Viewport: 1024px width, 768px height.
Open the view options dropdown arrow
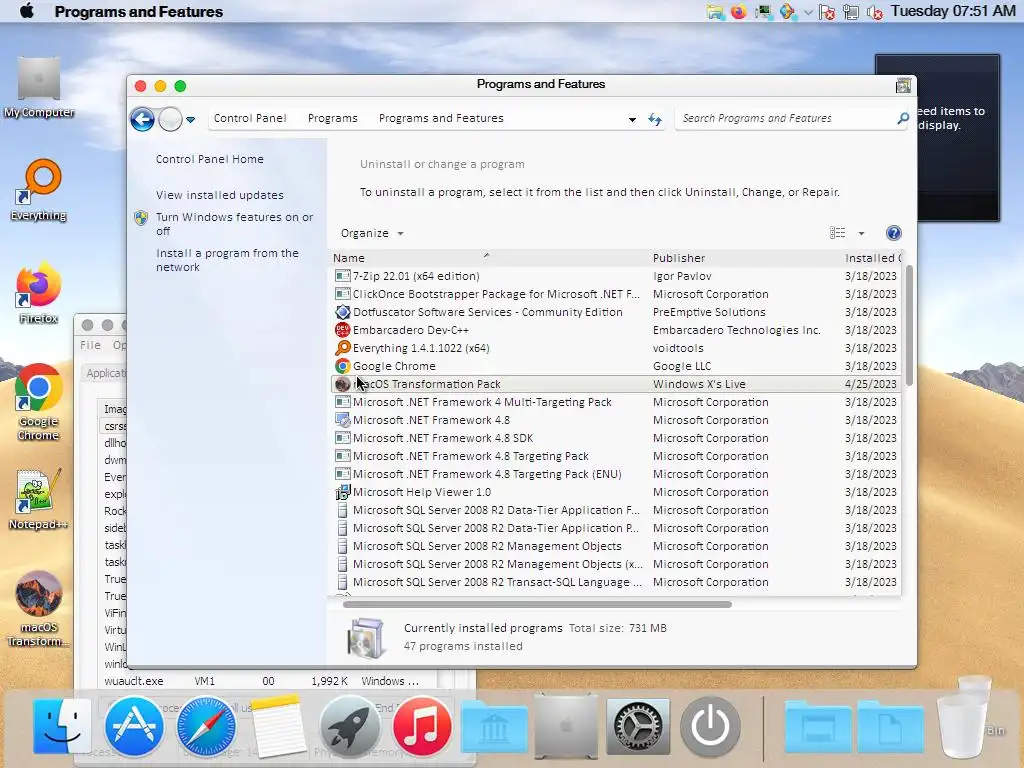(x=861, y=234)
